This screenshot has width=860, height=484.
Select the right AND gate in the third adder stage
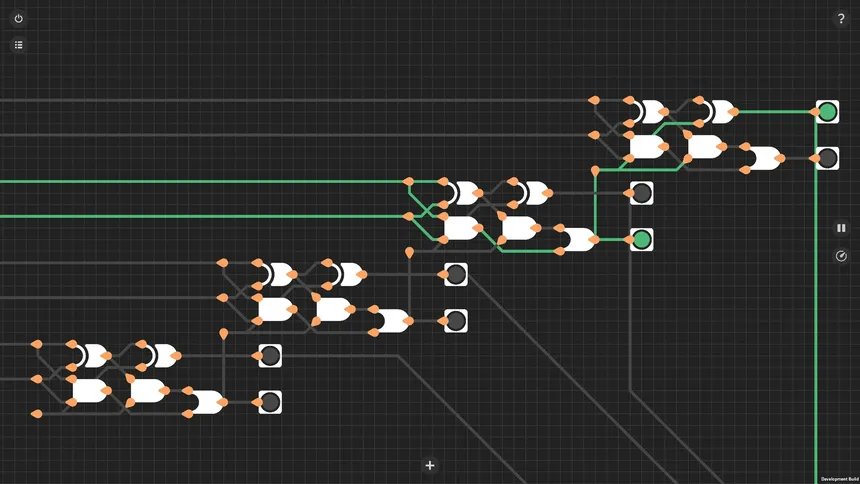334,309
